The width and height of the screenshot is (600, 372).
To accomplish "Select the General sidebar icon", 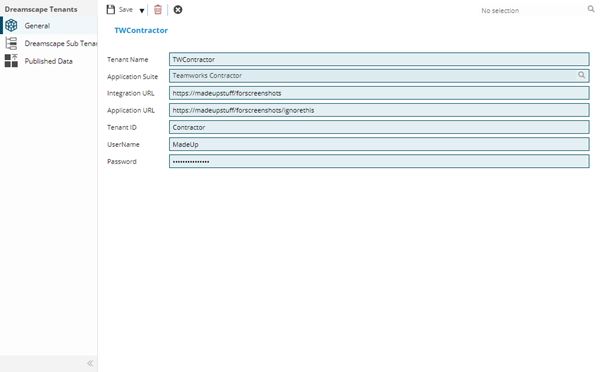I will point(11,26).
